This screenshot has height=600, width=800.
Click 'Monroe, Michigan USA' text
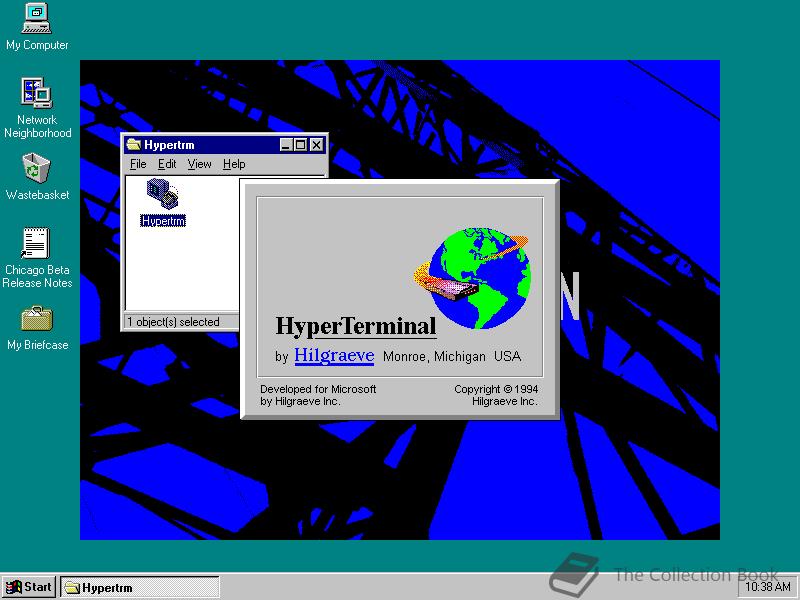pyautogui.click(x=452, y=356)
